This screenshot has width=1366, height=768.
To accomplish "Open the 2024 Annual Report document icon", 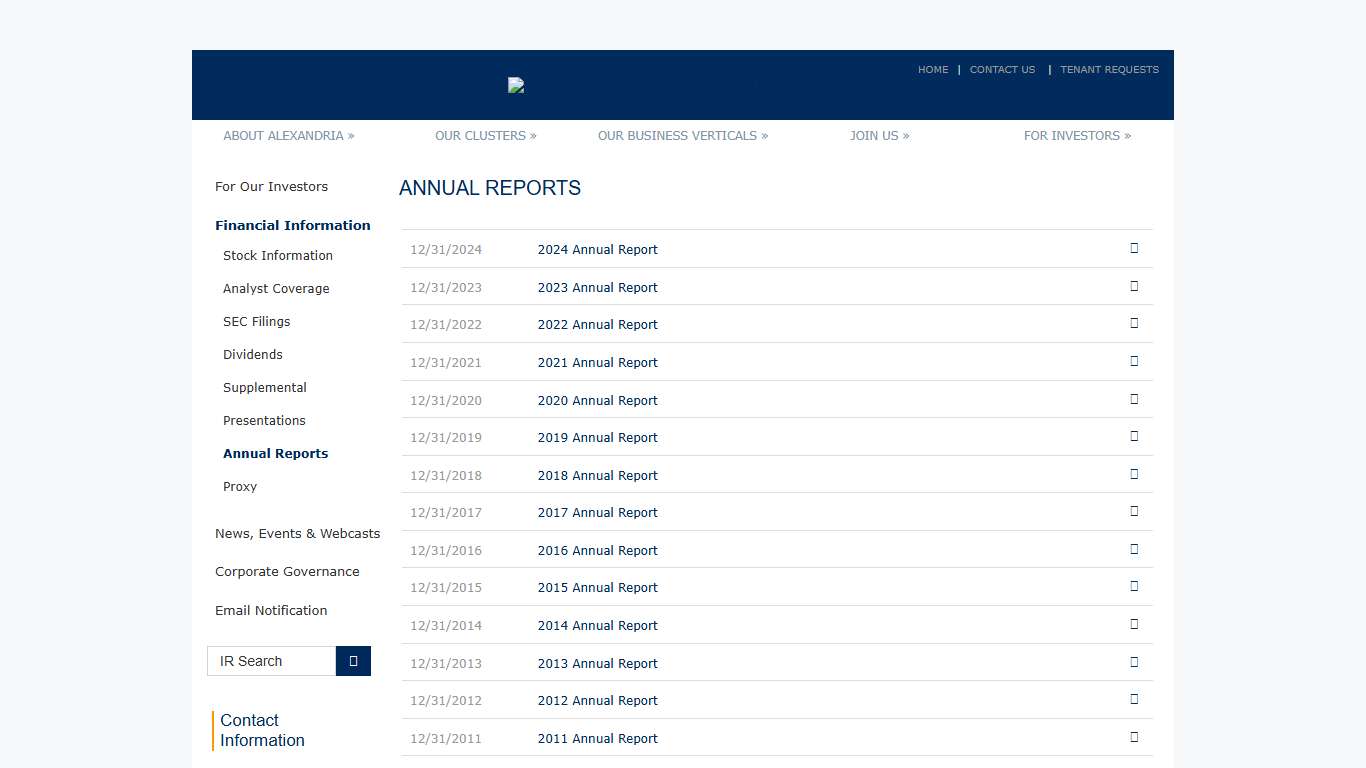I will coord(1134,248).
